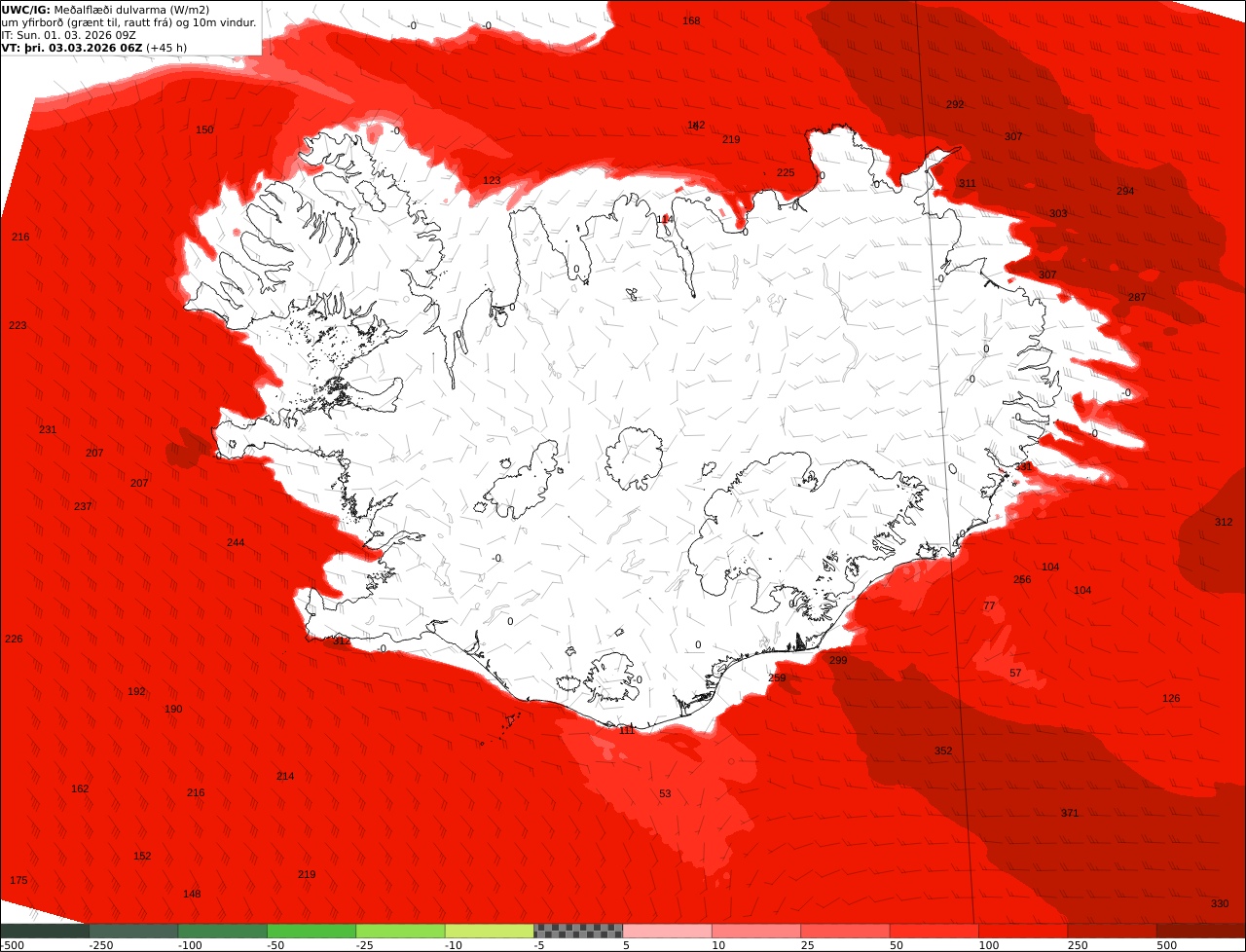Select the pink legend swatch between 10 and 25

coord(756,931)
